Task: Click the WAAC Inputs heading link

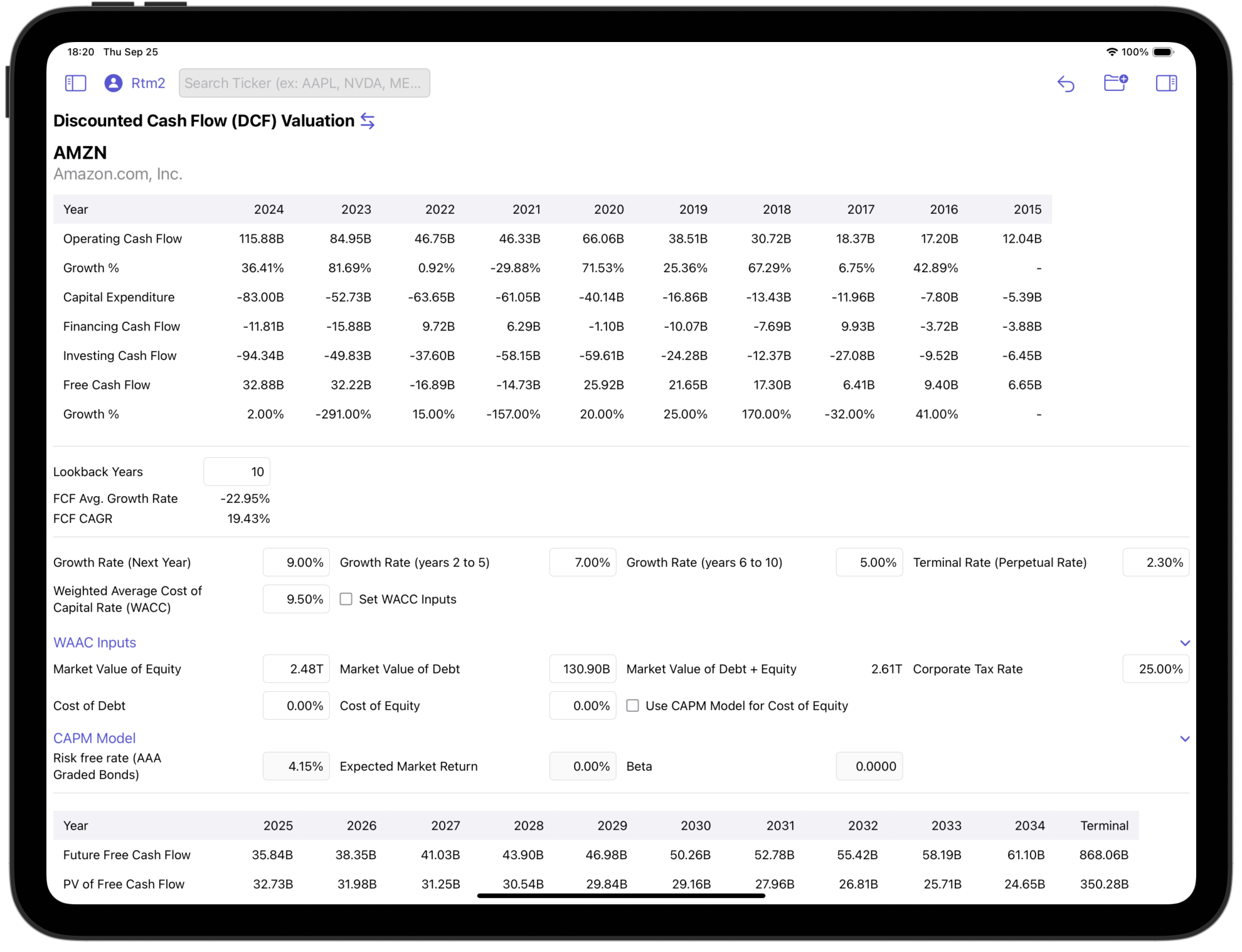Action: click(95, 642)
